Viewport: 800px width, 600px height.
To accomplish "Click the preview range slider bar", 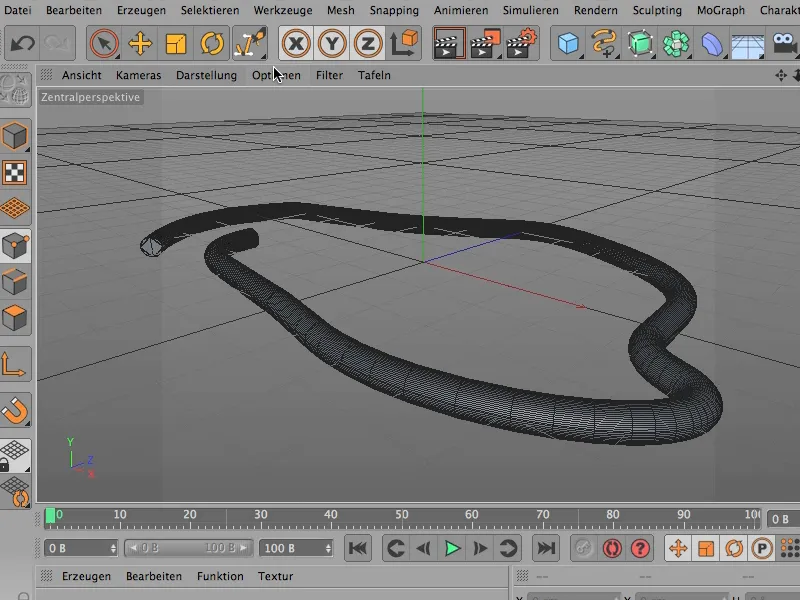I will [189, 548].
